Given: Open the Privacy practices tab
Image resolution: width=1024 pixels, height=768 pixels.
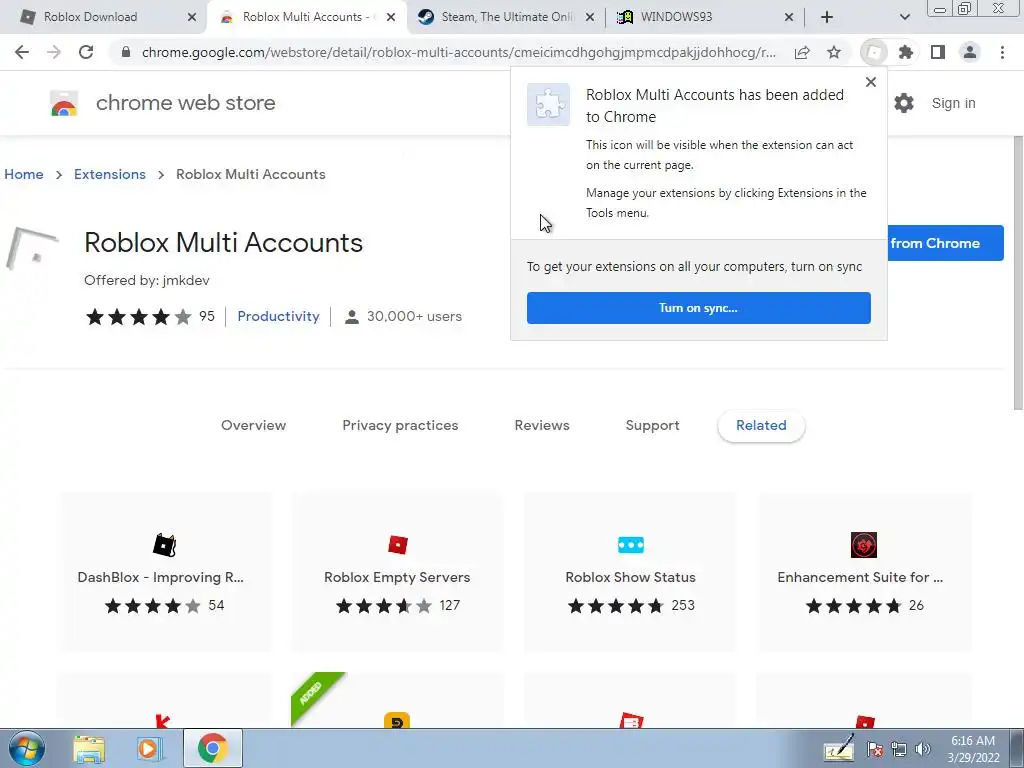Looking at the screenshot, I should (x=400, y=425).
